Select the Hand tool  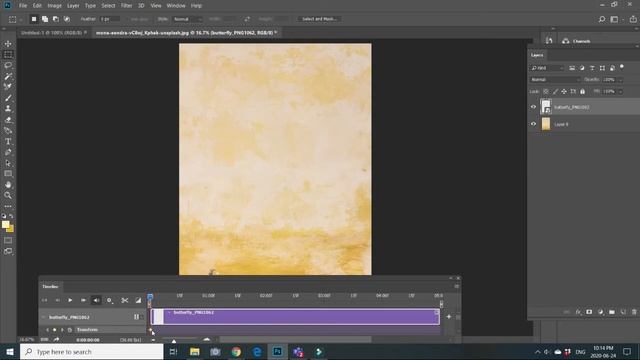pos(8,184)
